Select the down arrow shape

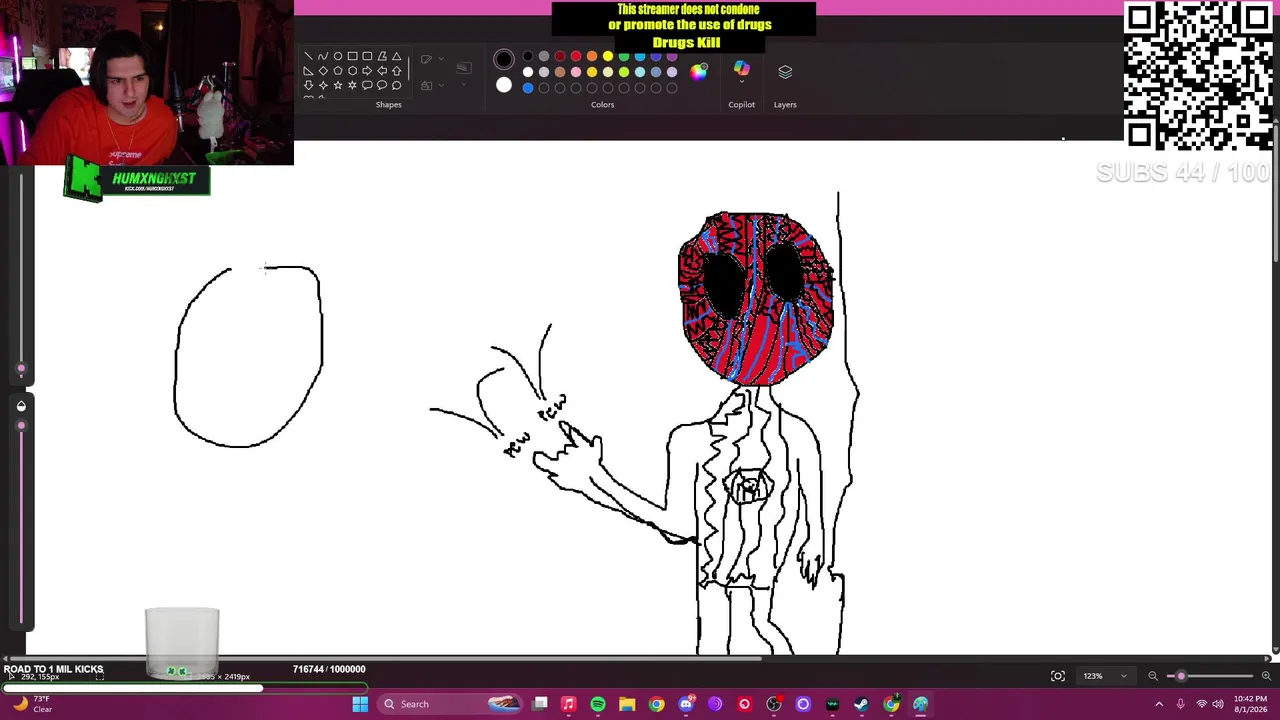coord(308,85)
